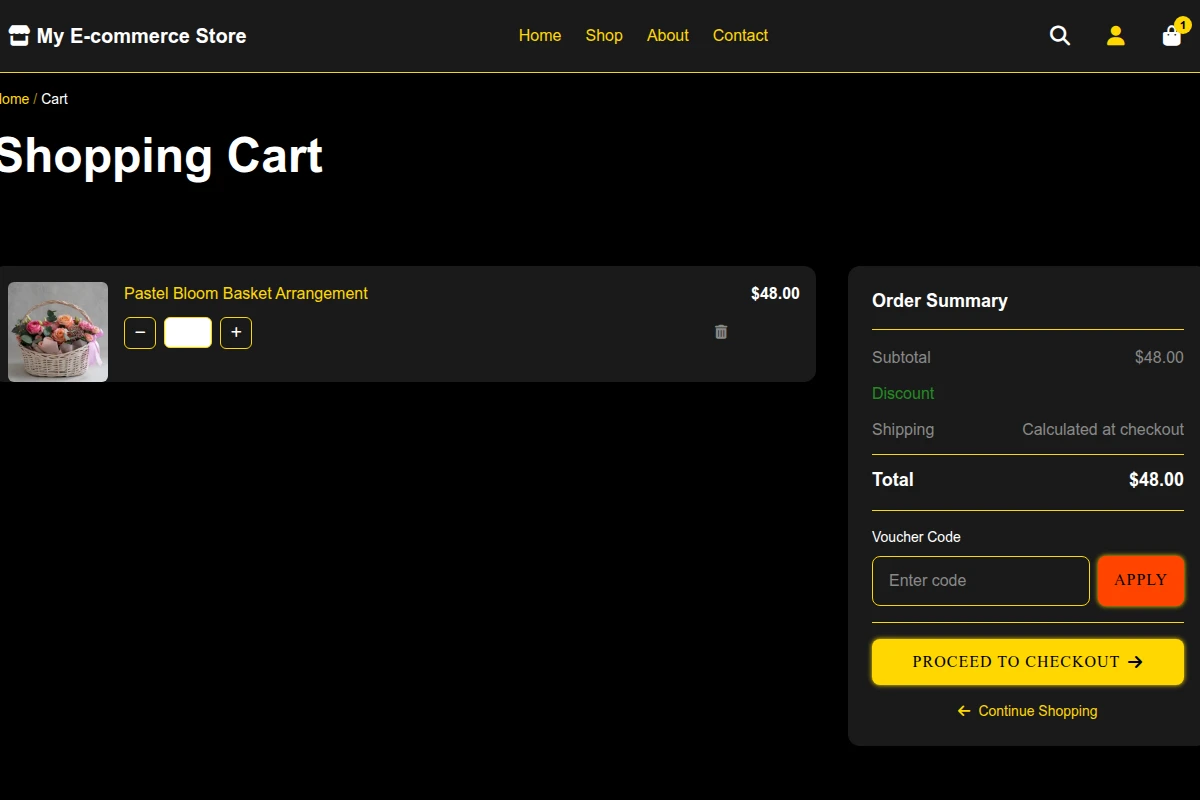Click the $48.00 item price
Viewport: 1200px width, 800px height.
(775, 293)
